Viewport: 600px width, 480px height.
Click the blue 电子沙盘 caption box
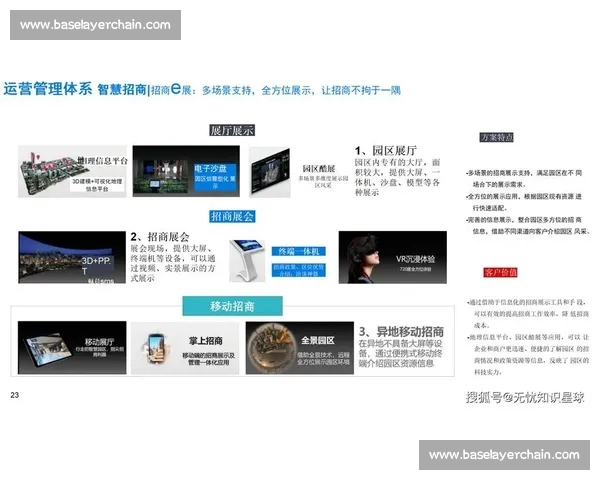215,176
